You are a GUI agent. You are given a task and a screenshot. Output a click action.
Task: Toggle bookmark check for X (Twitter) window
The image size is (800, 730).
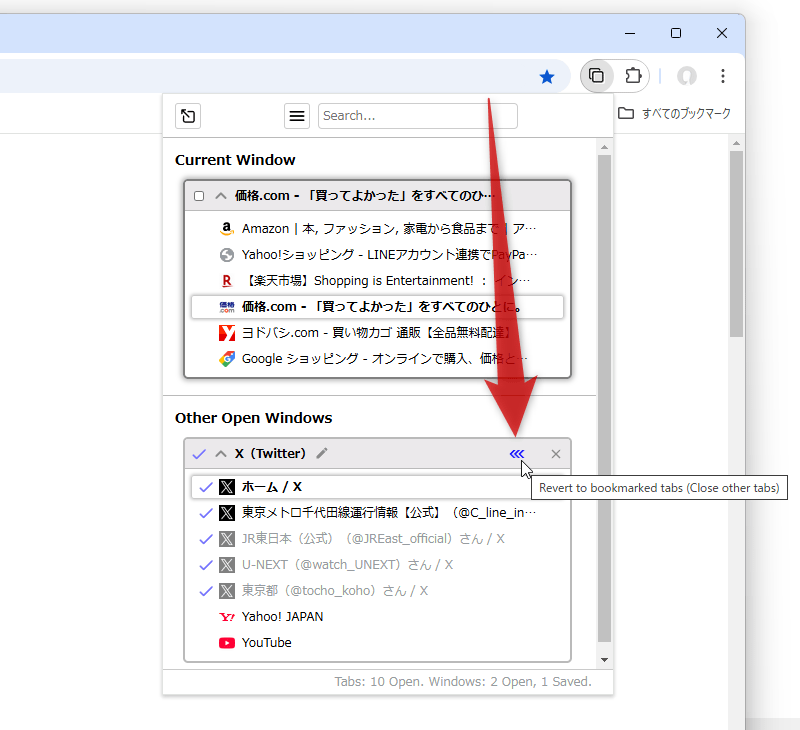coord(199,454)
